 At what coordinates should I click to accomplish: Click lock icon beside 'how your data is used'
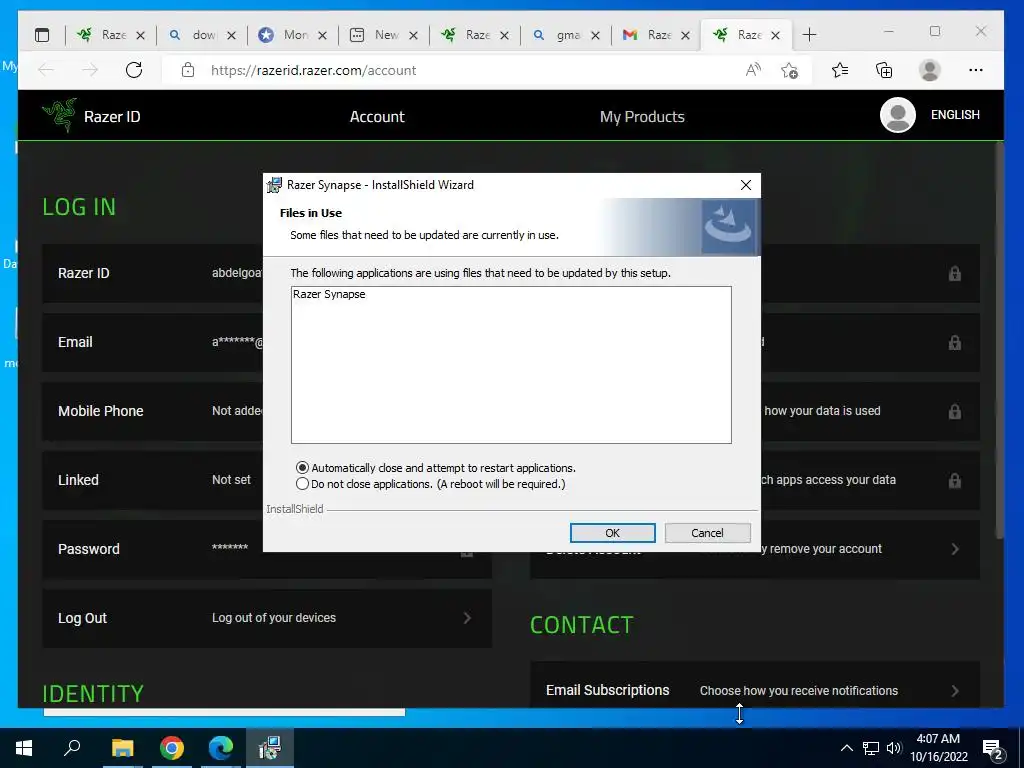click(955, 411)
